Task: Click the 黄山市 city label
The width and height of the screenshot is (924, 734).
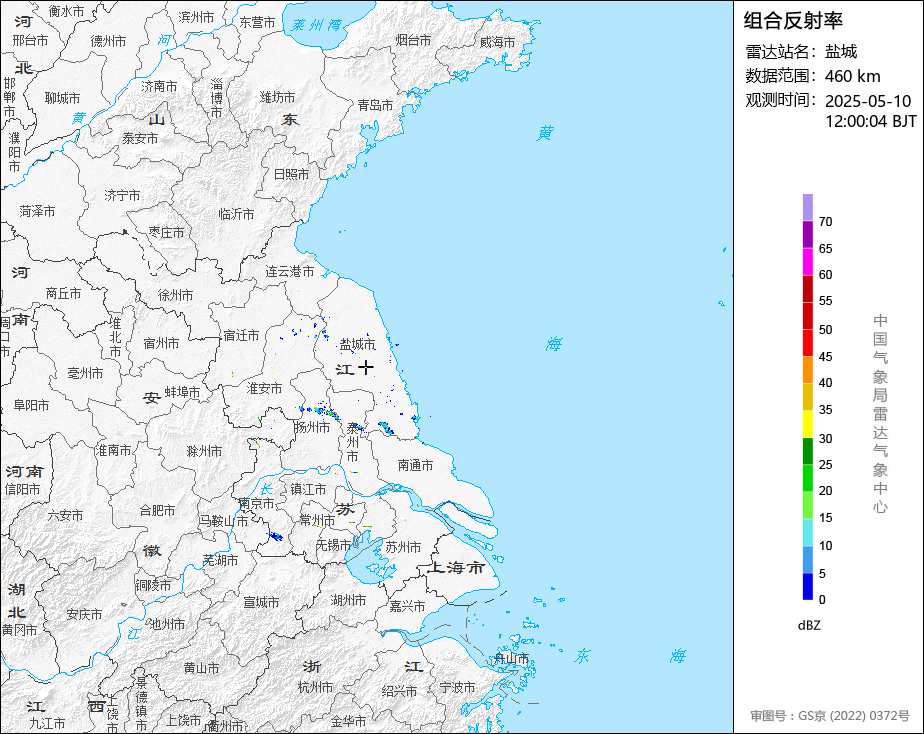Action: click(x=202, y=668)
